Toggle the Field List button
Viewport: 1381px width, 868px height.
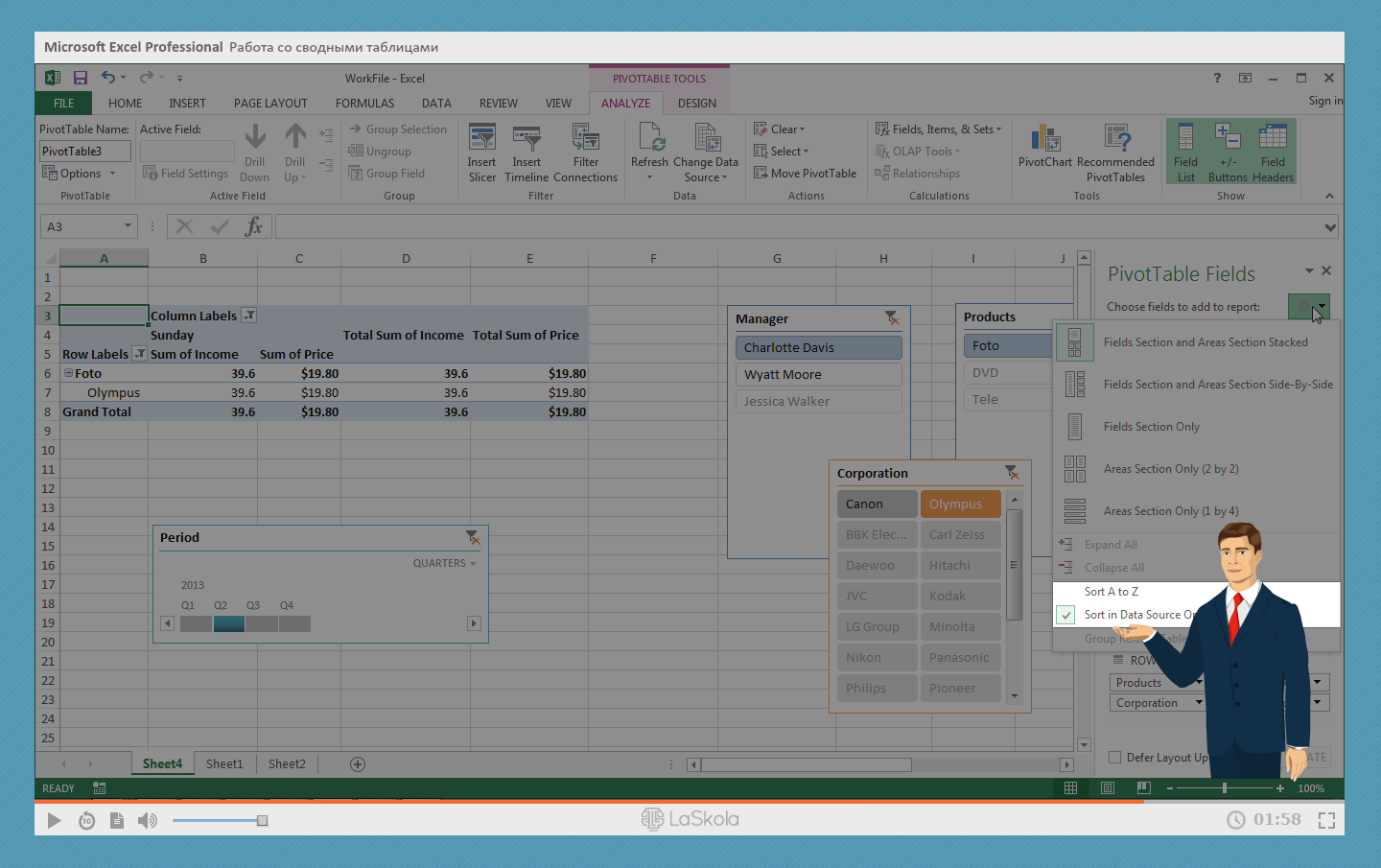tap(1185, 152)
